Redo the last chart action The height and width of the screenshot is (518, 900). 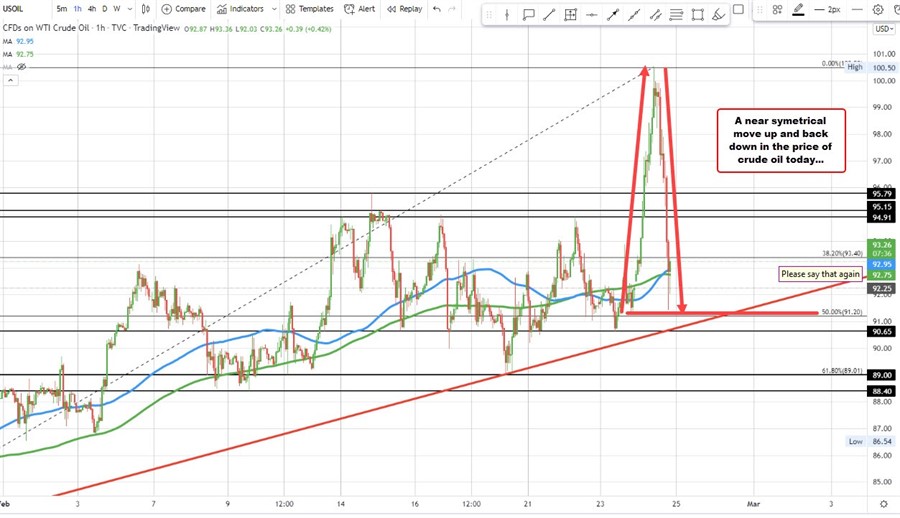click(x=452, y=9)
